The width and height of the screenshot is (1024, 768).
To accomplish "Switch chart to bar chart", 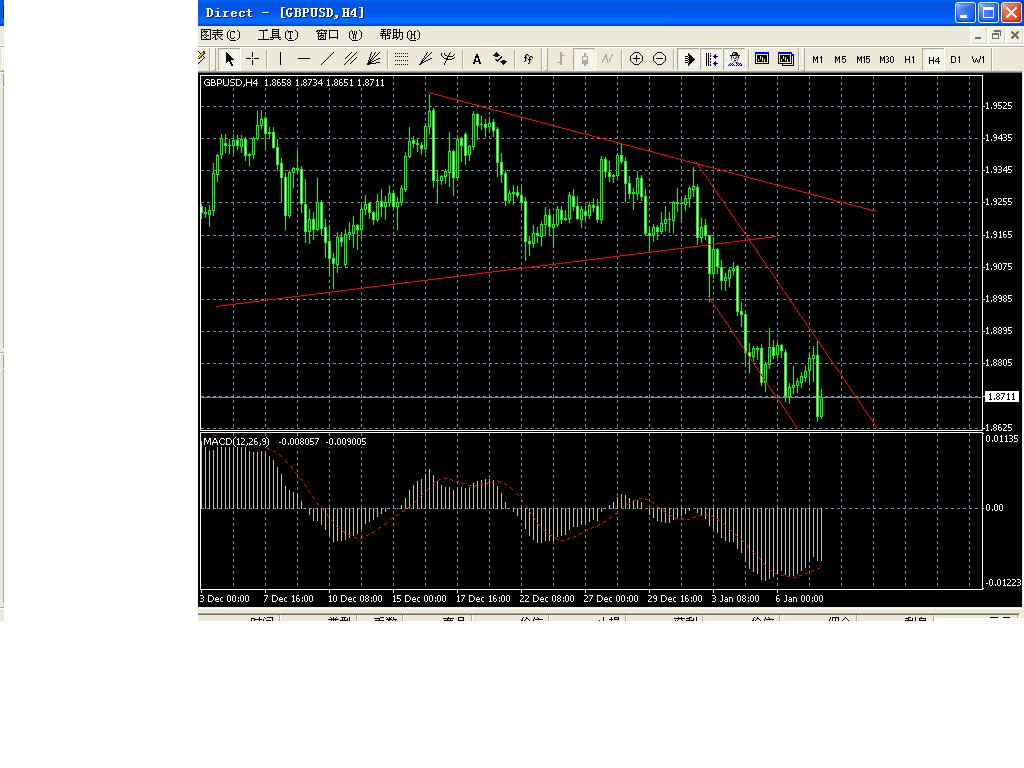I will tap(560, 59).
